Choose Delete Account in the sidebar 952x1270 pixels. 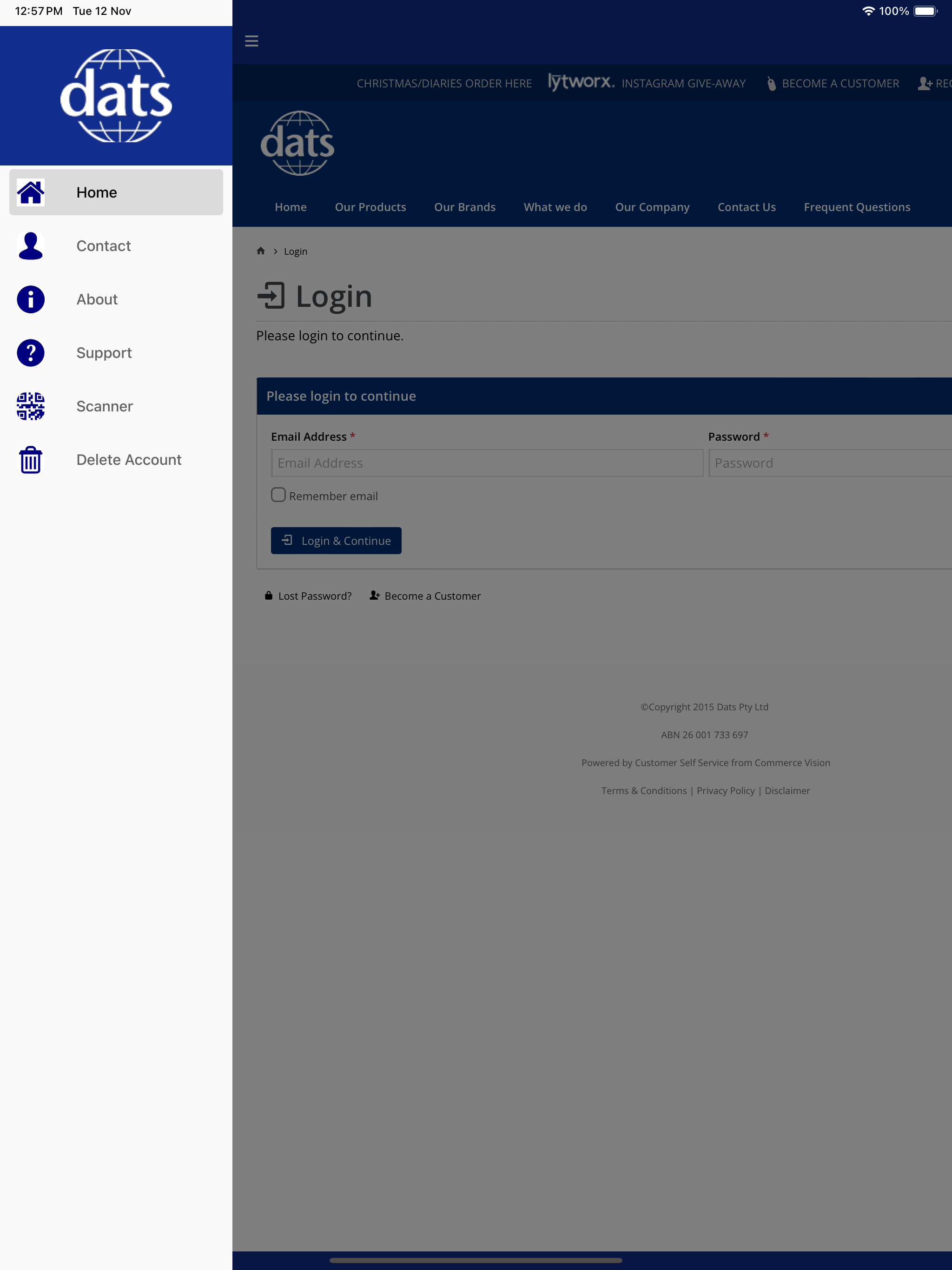(116, 460)
